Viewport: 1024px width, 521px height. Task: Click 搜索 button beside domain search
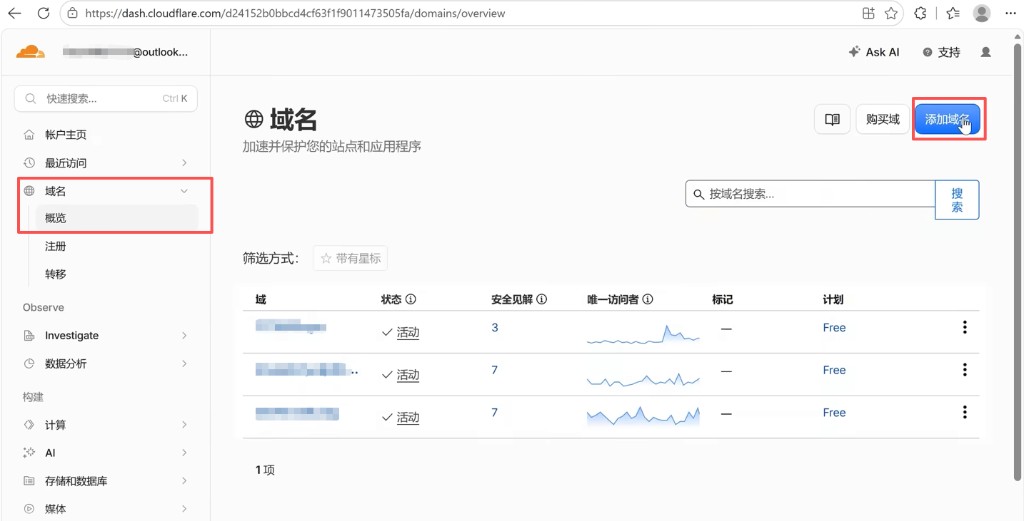pos(957,200)
